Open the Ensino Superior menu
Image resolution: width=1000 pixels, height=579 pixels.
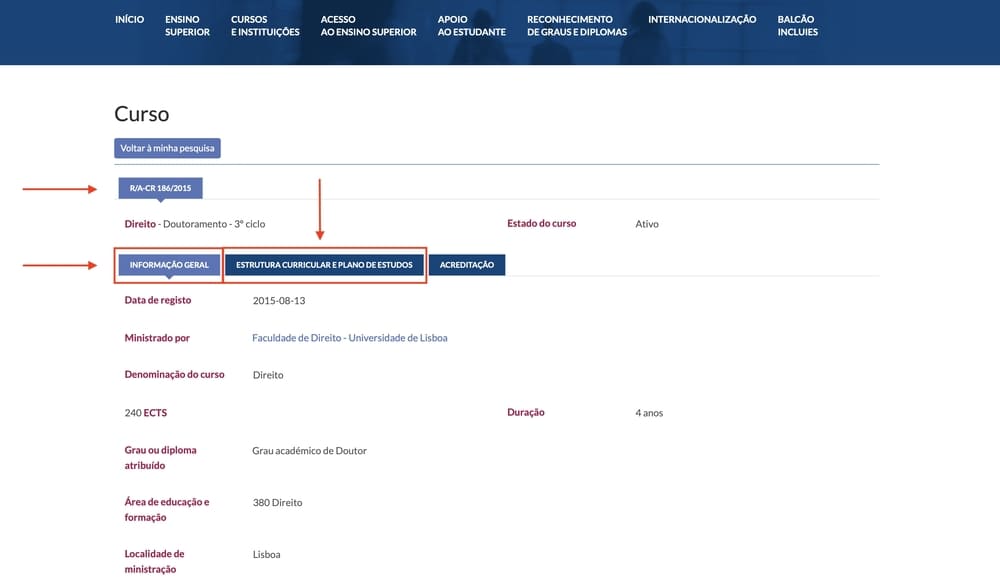tap(187, 26)
